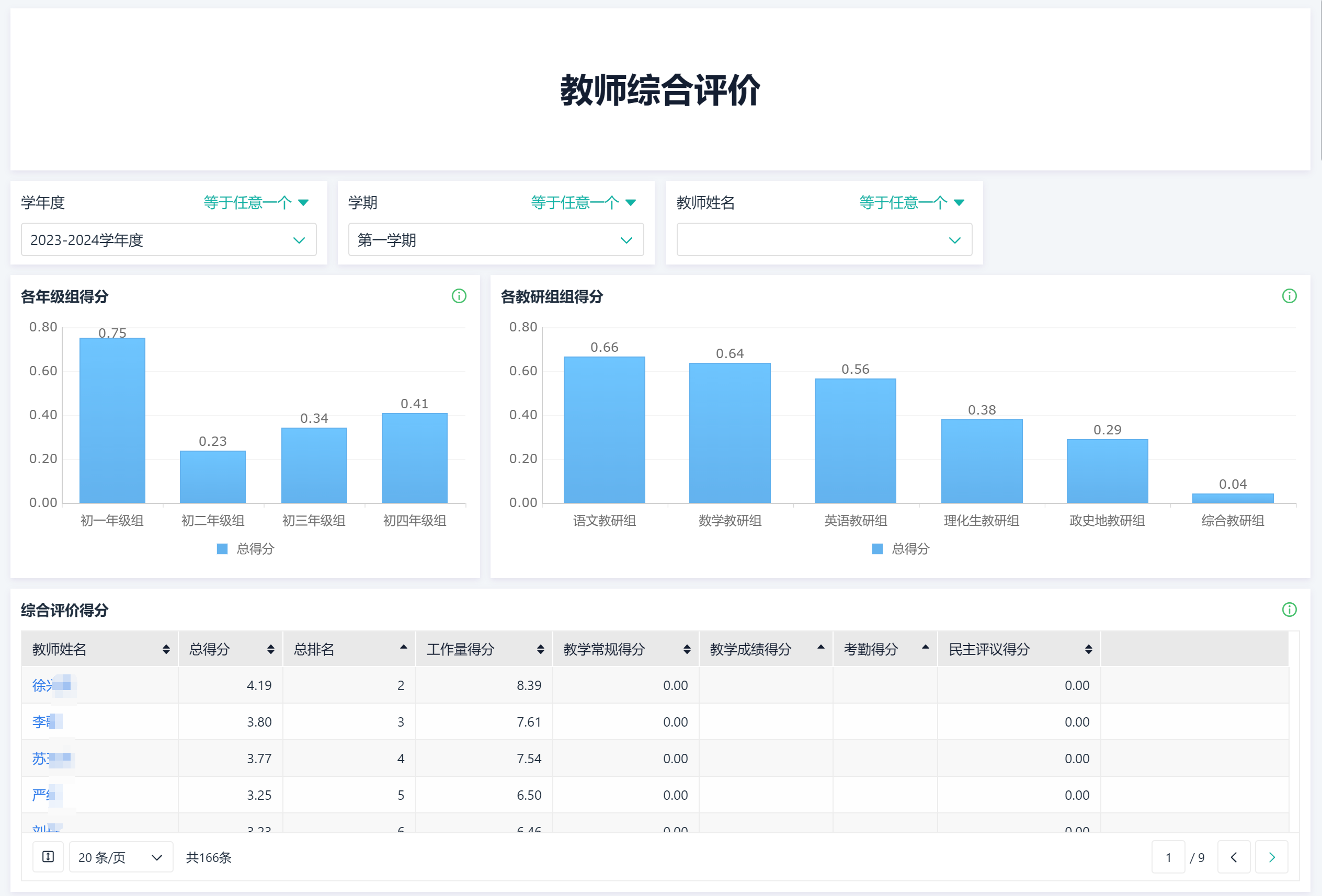Click the 语文教研组 bar
This screenshot has width=1322, height=896.
click(x=604, y=430)
